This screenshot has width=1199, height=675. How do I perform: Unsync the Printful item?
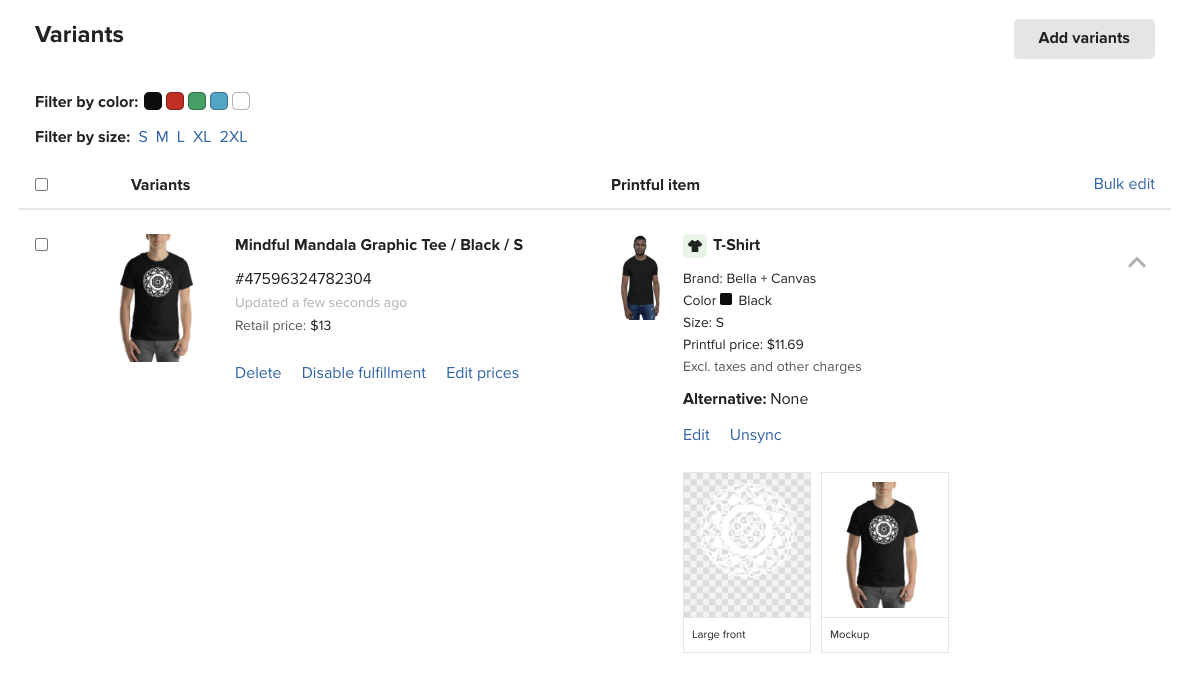pyautogui.click(x=756, y=435)
